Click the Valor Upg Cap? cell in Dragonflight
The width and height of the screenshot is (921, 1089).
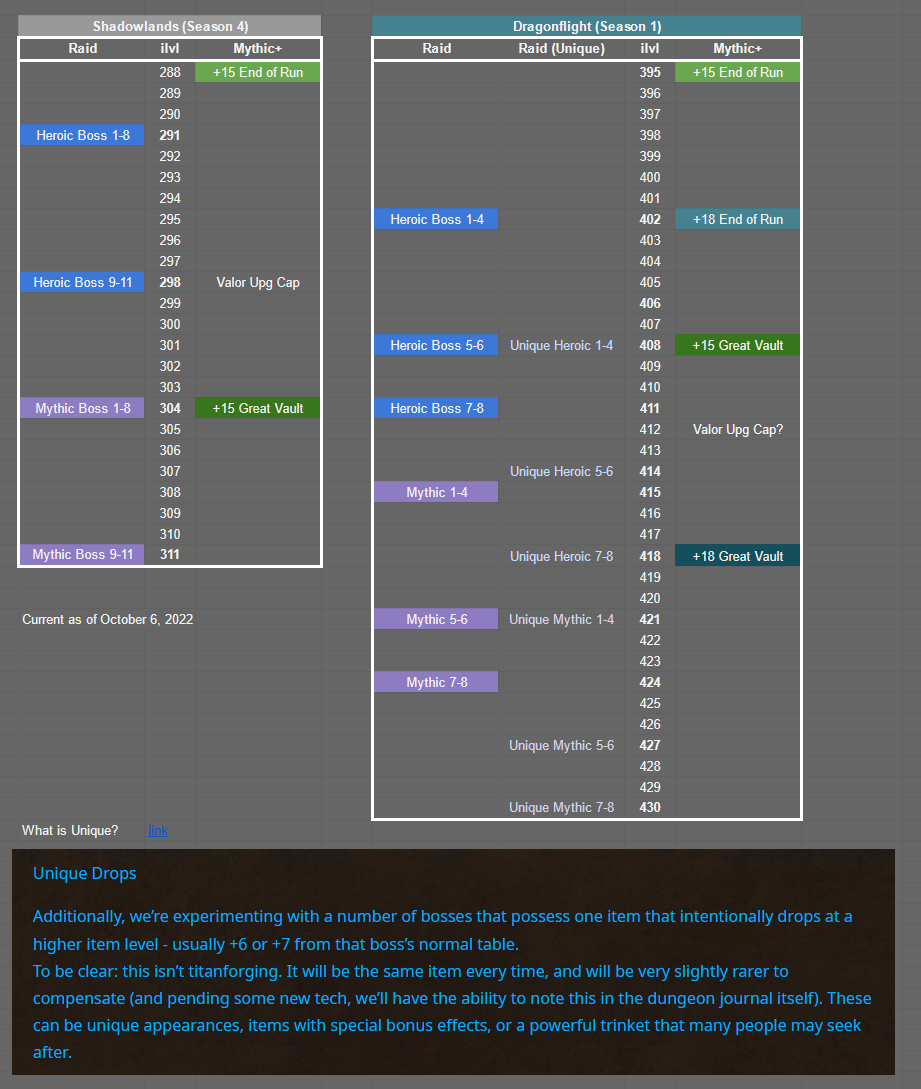[737, 430]
